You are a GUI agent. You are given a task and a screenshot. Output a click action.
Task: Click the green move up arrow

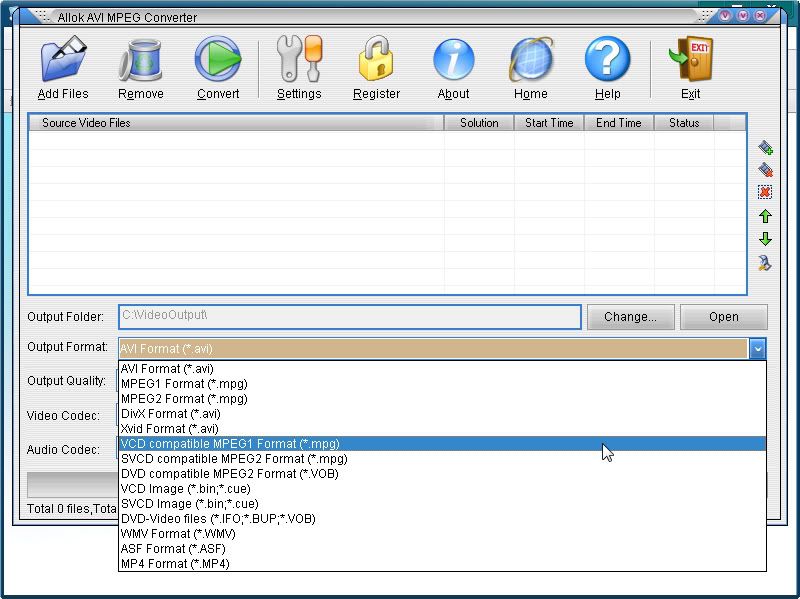pos(765,216)
